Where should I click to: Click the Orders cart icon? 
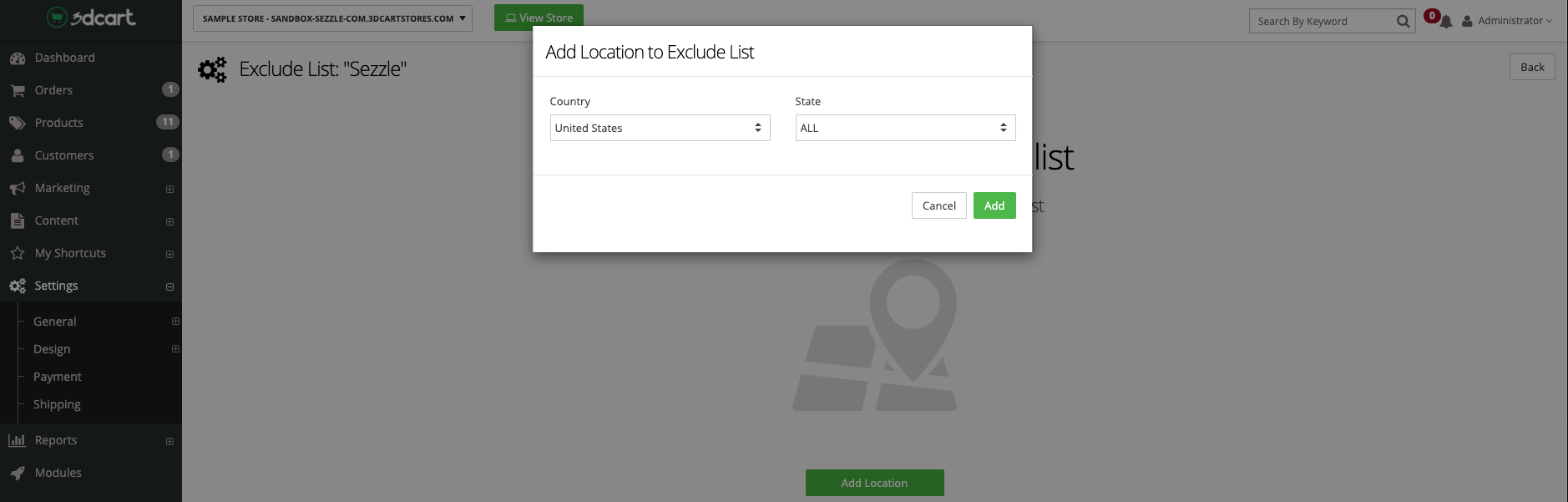(18, 90)
